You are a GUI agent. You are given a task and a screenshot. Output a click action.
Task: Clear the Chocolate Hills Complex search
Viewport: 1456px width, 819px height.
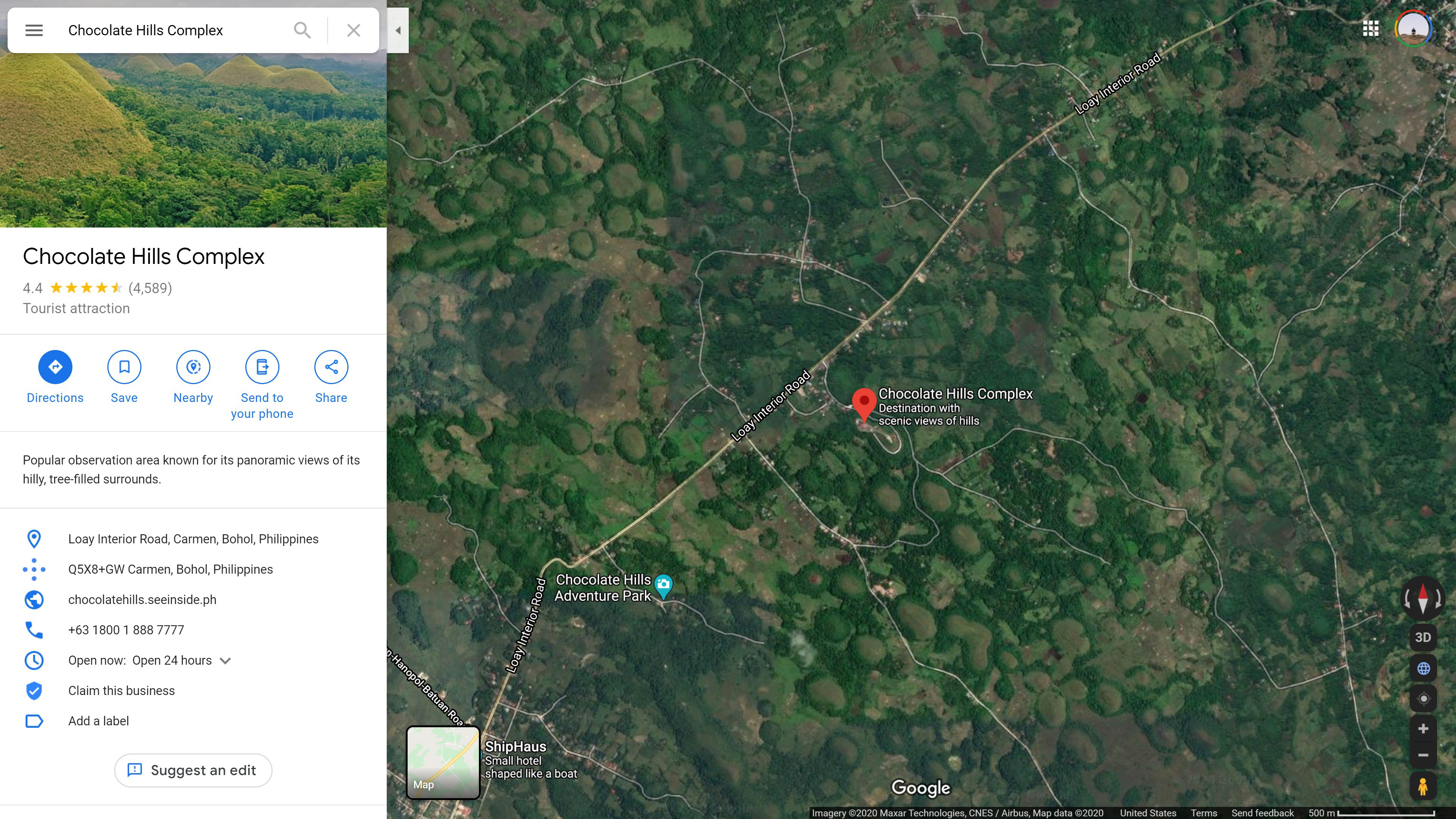coord(354,30)
